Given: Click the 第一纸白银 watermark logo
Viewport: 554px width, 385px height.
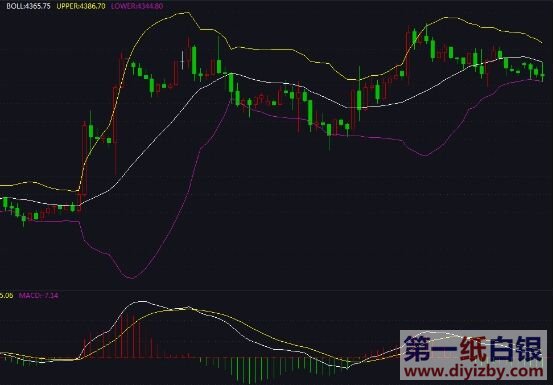Looking at the screenshot, I should pos(473,348).
